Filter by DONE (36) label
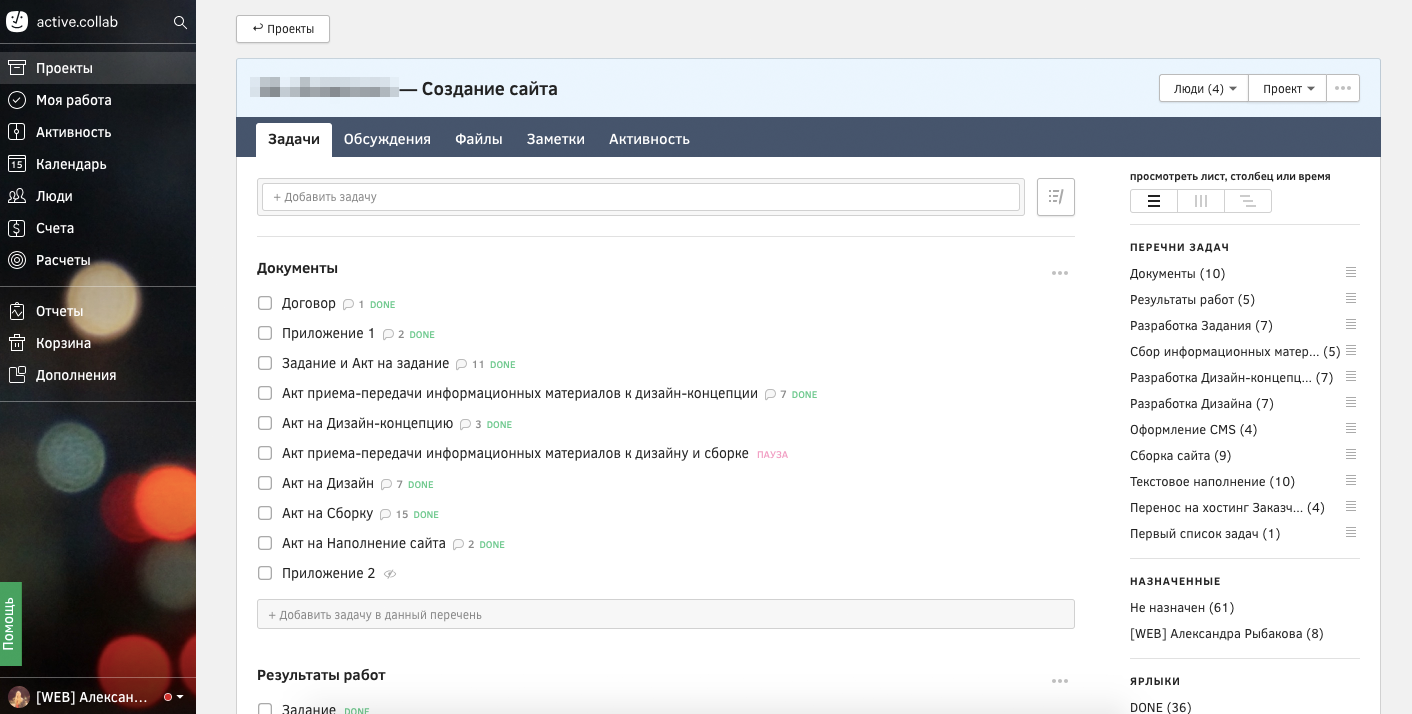The height and width of the screenshot is (714, 1412). click(1160, 707)
